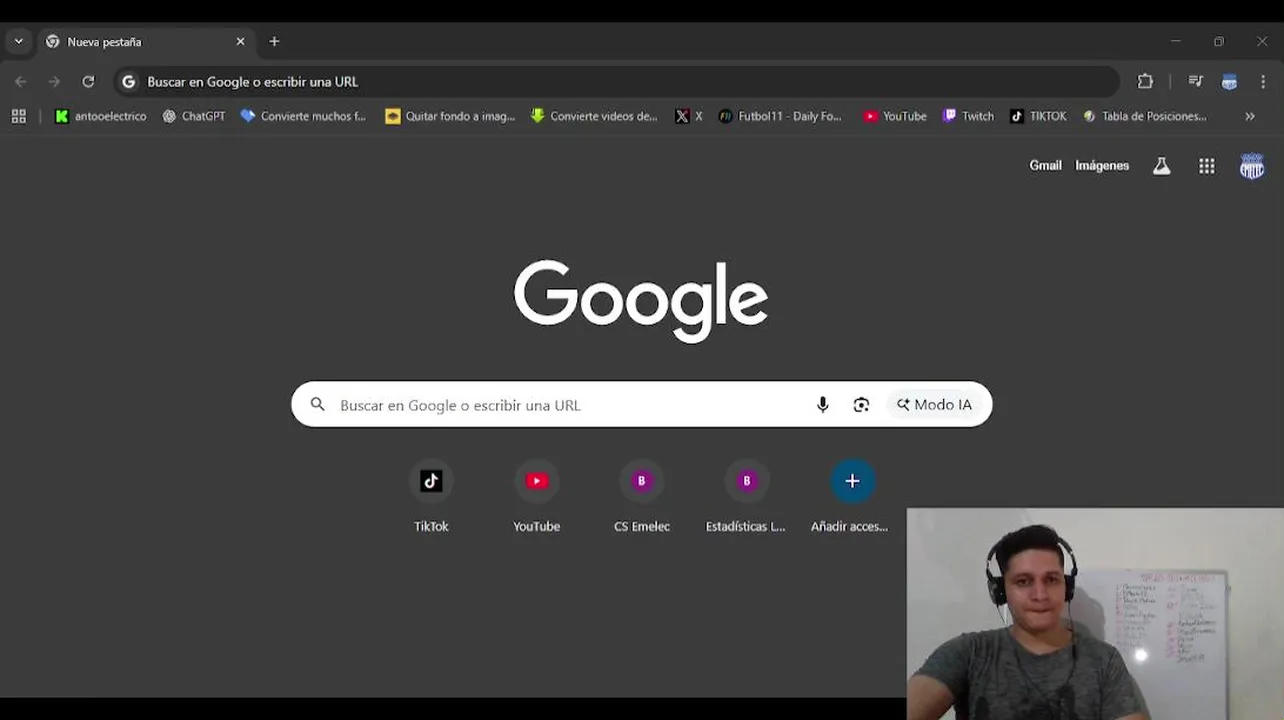The image size is (1284, 720).
Task: Close the Nueva pestaña tab
Action: coord(240,42)
